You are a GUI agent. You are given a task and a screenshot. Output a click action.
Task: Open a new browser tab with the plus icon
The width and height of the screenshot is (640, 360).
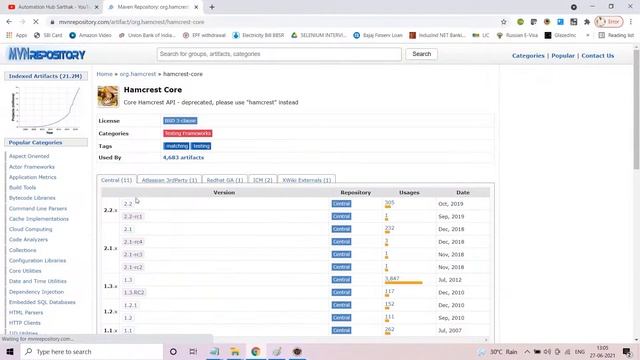tap(212, 7)
